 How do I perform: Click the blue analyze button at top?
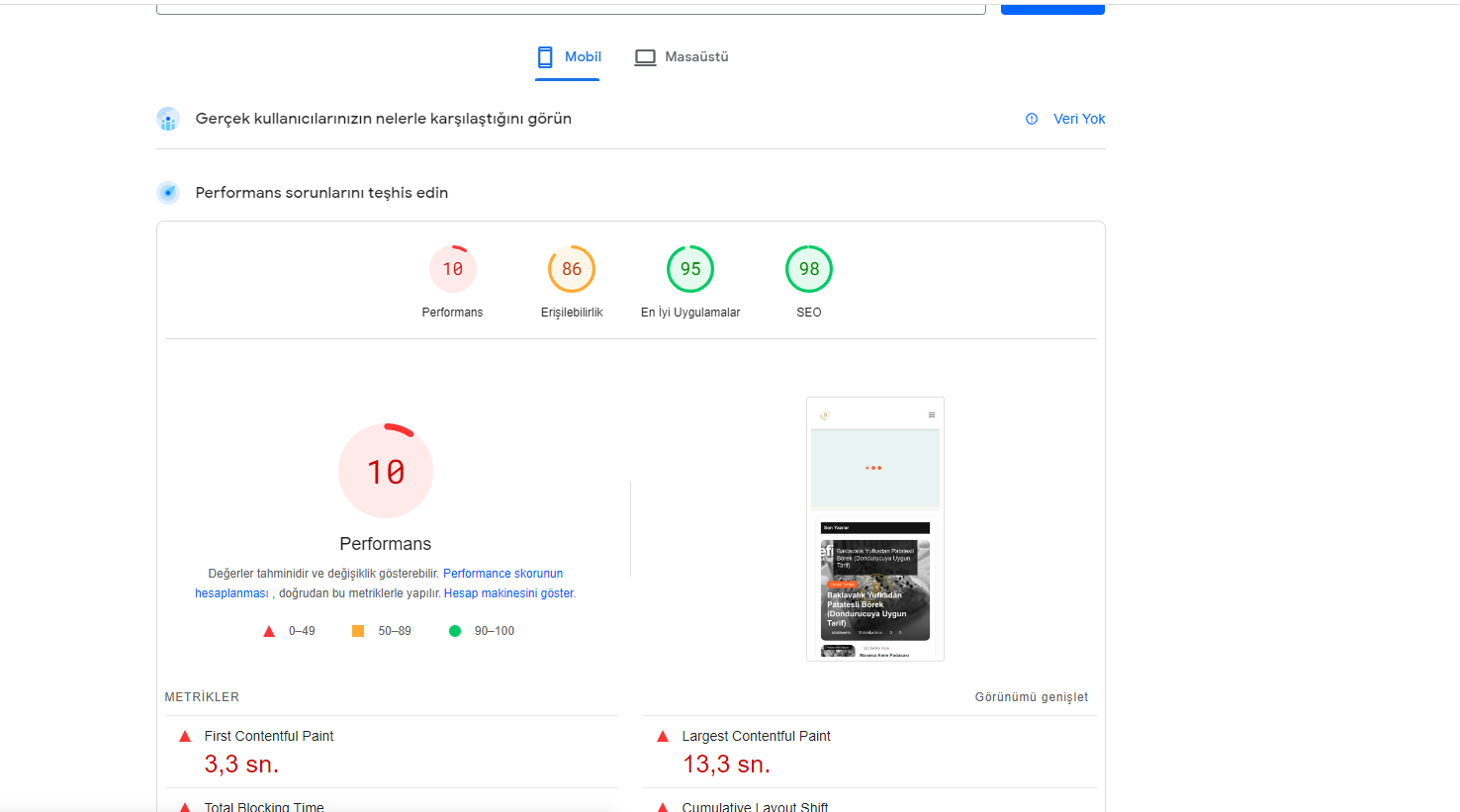click(1052, 8)
